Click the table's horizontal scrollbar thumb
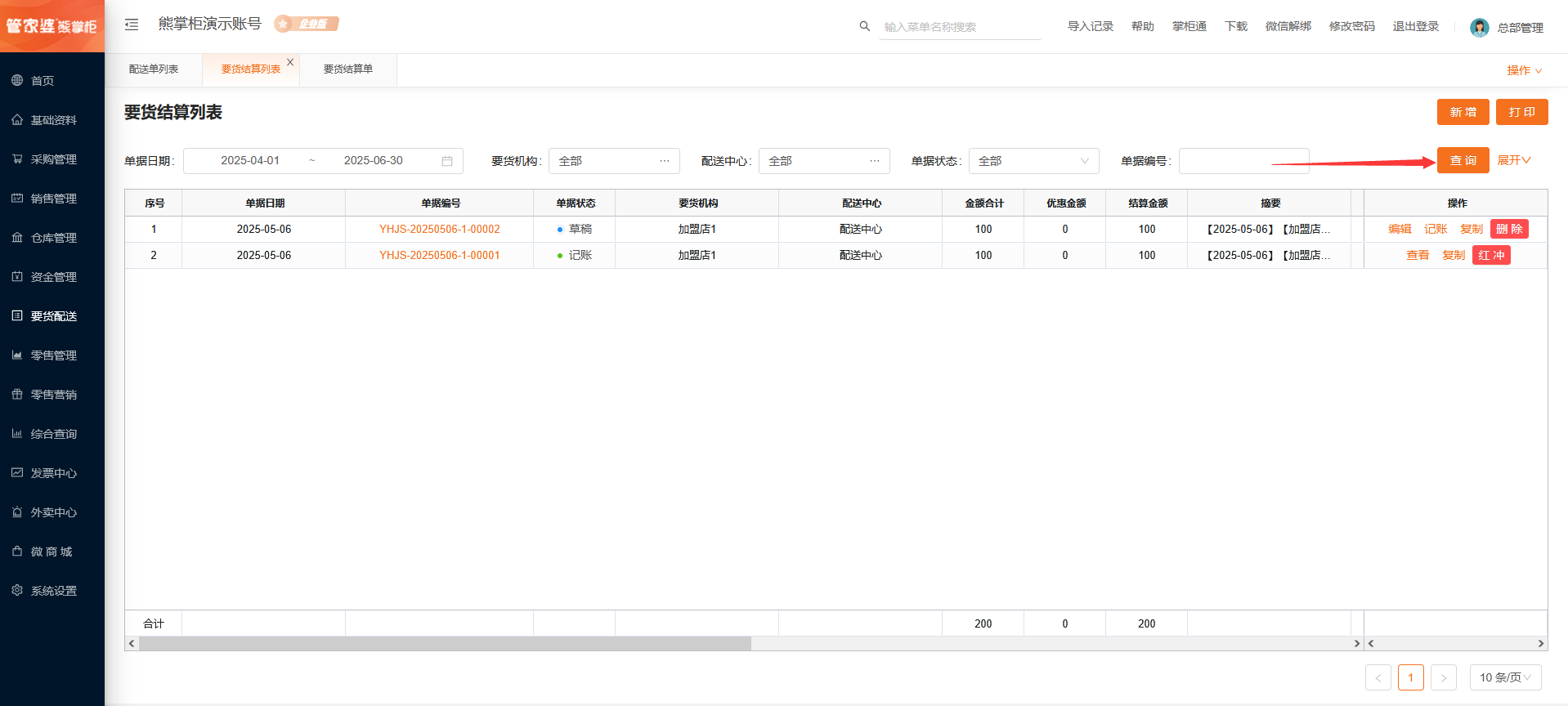 445,644
